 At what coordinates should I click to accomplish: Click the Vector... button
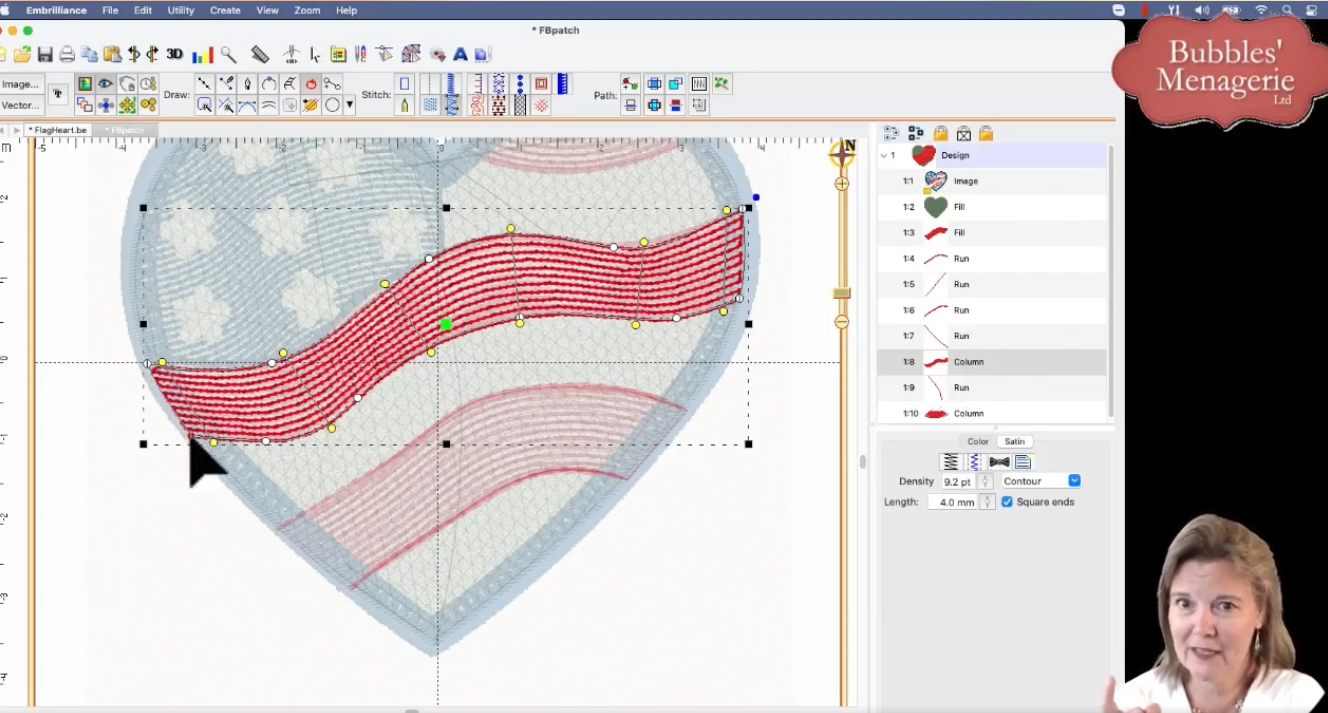(x=21, y=105)
